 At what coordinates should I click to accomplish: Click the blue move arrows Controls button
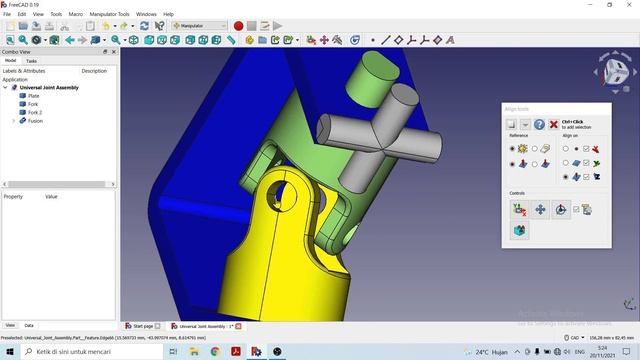click(540, 210)
